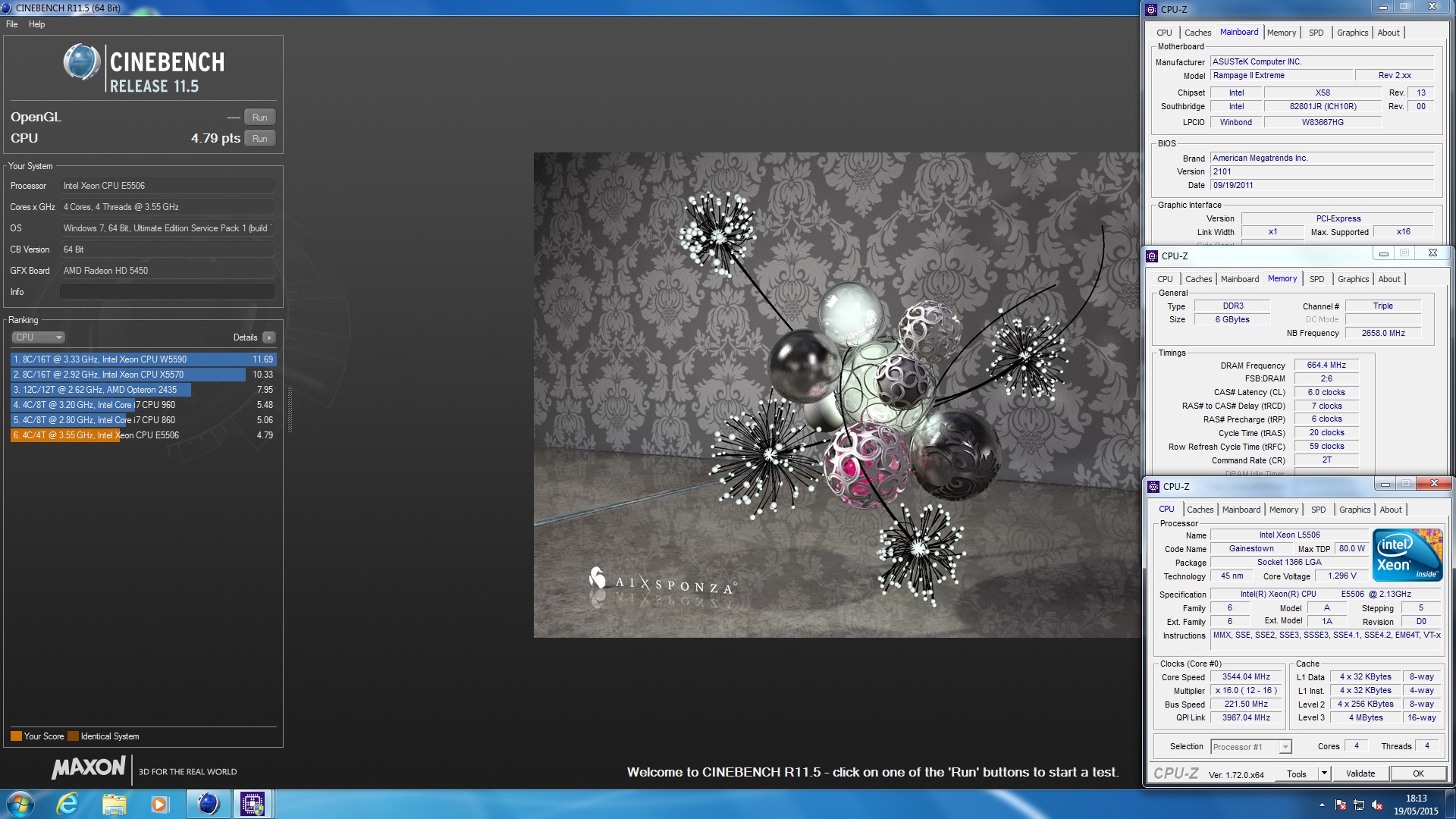The width and height of the screenshot is (1456, 819).
Task: Open the Windows Start menu orb
Action: point(20,804)
